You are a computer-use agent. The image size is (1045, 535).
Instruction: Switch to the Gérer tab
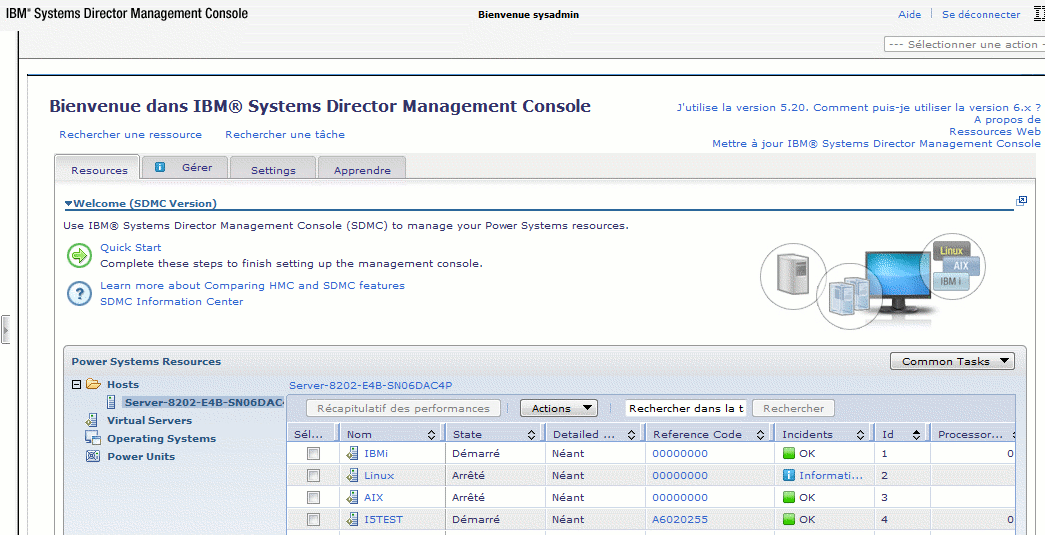coord(186,168)
